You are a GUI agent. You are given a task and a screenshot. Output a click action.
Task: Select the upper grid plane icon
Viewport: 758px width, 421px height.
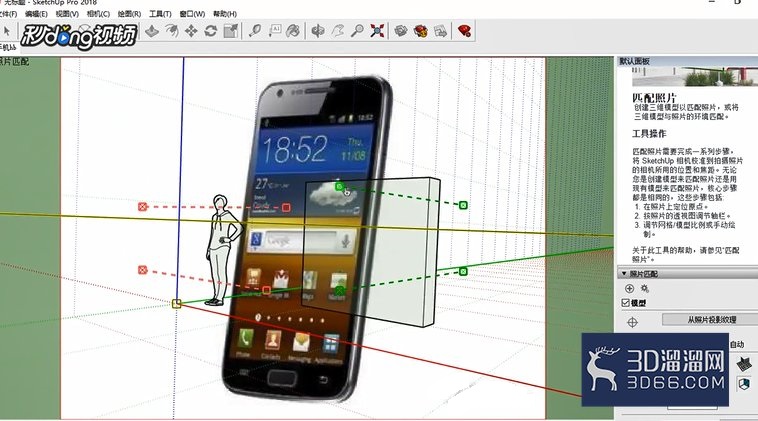pyautogui.click(x=744, y=363)
